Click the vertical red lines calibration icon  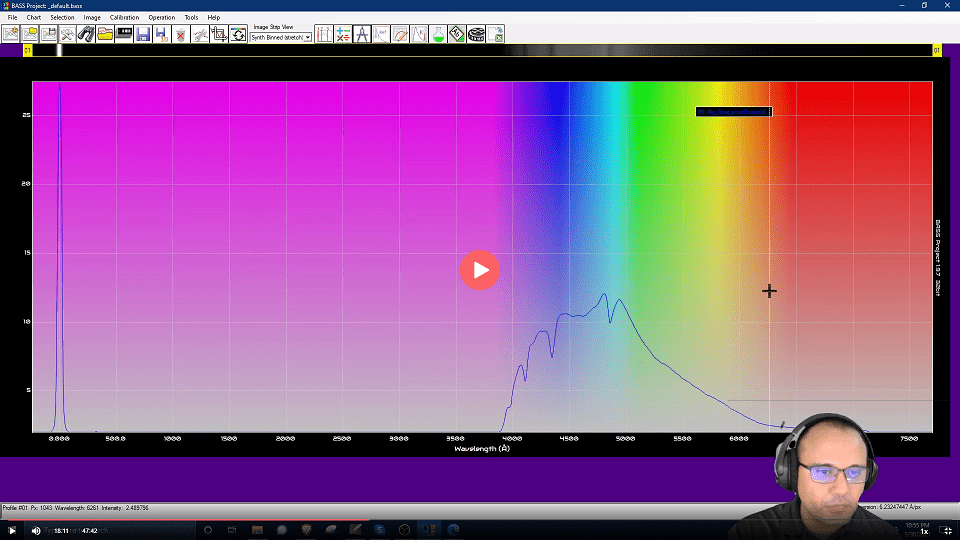[324, 34]
